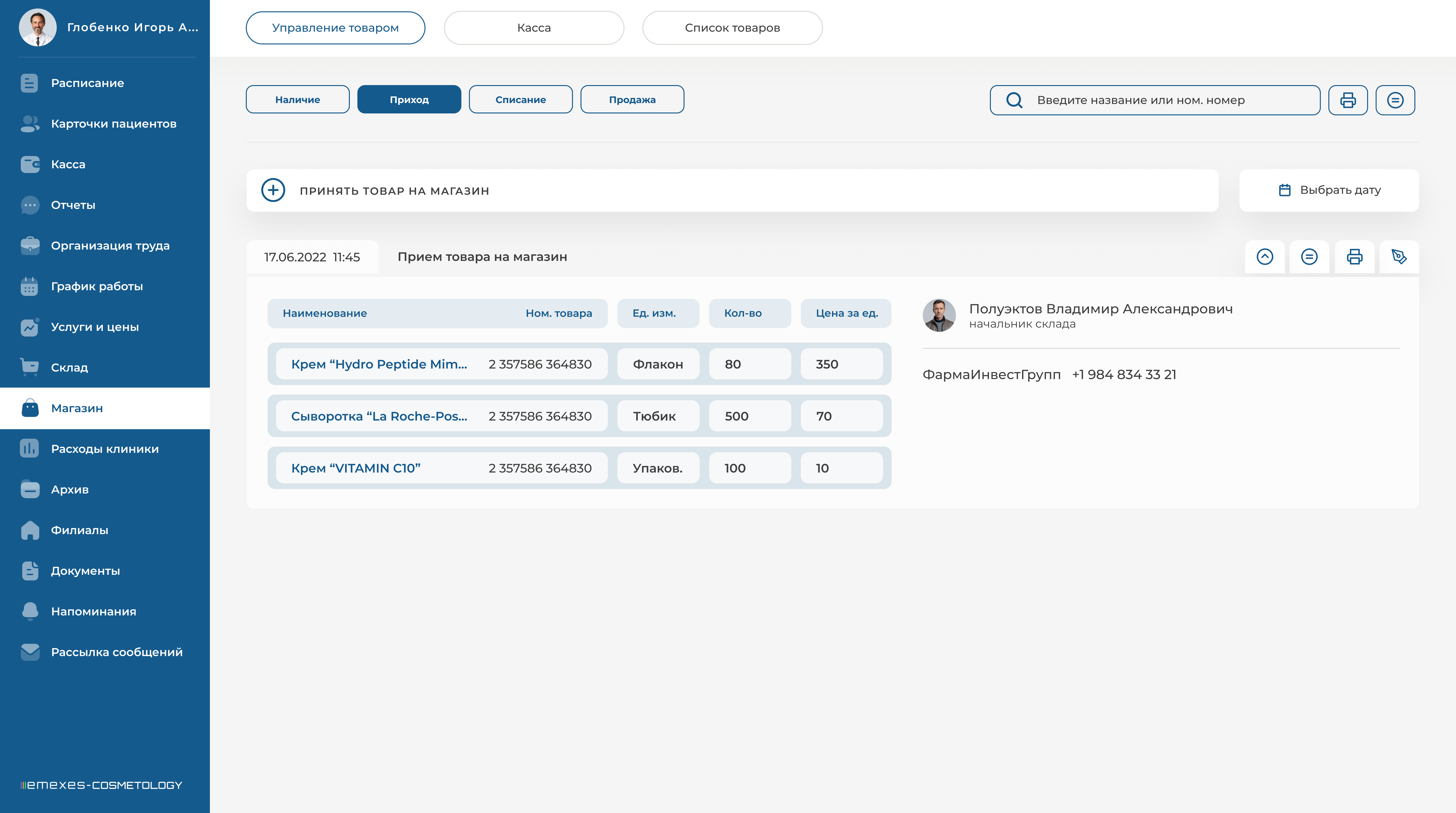Image resolution: width=1456 pixels, height=813 pixels.
Task: Switch to the Наличие tab
Action: tap(297, 99)
